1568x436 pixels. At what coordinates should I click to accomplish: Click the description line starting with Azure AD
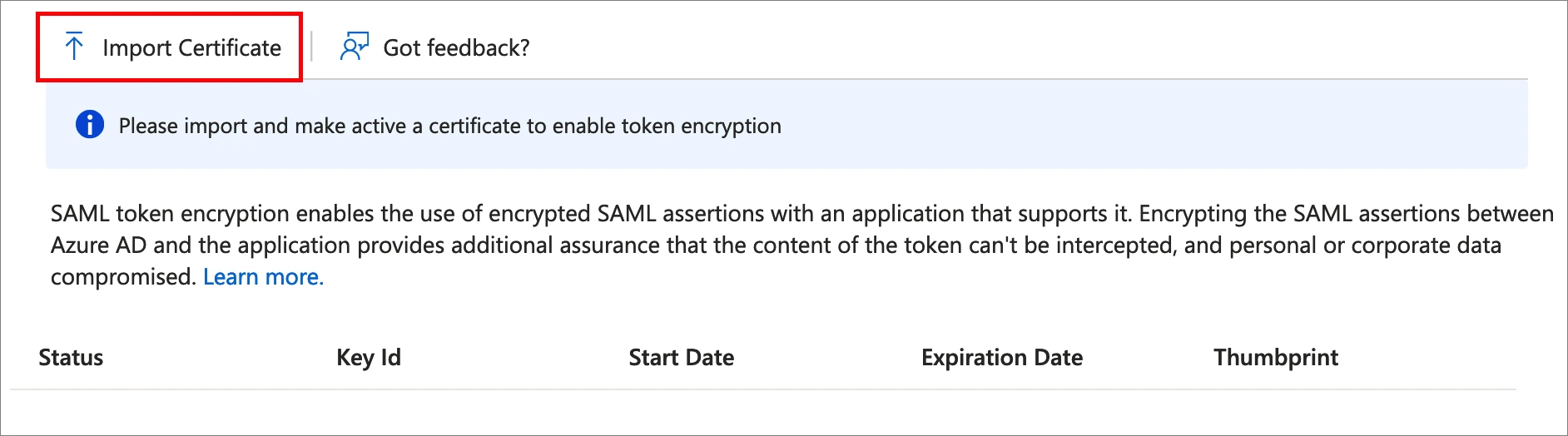coord(776,245)
